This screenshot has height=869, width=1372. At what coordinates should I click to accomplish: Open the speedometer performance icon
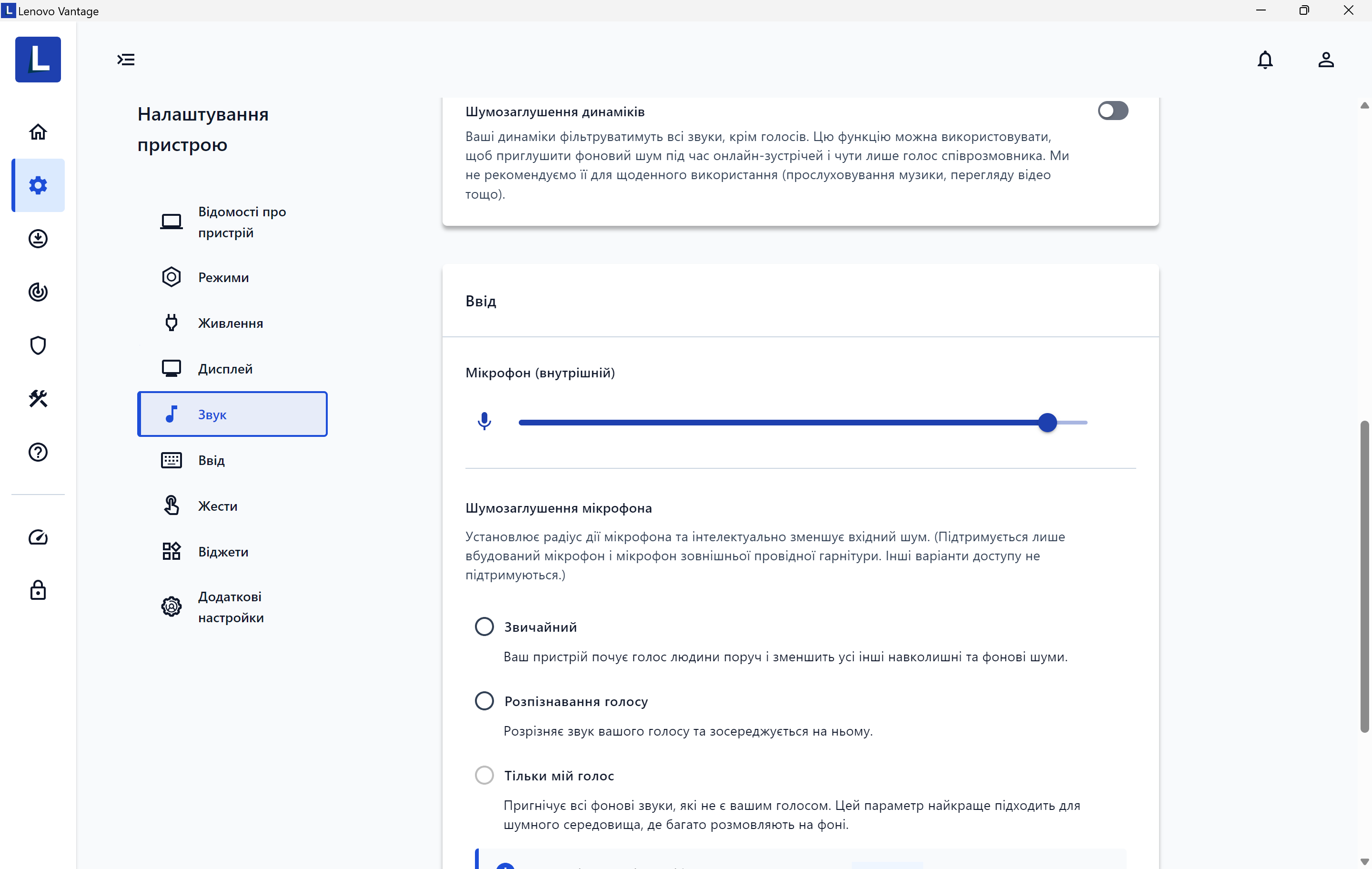pyautogui.click(x=38, y=537)
